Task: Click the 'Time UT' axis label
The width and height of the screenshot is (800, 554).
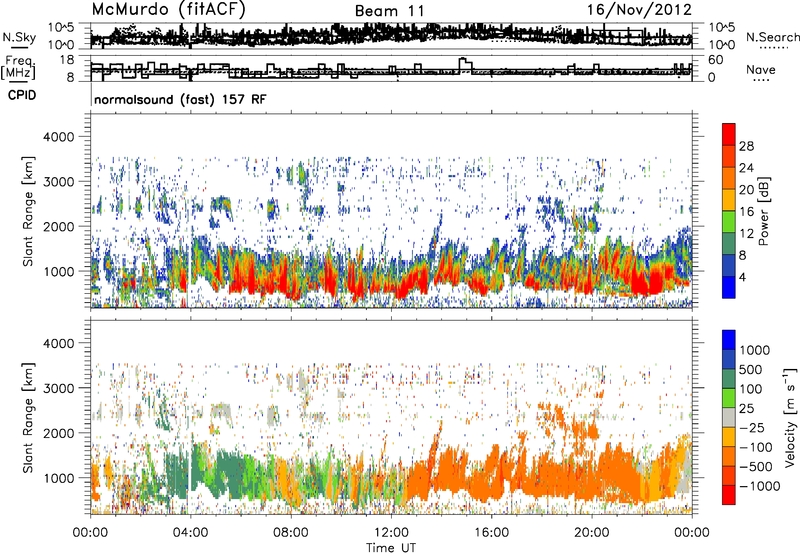Action: [391, 548]
